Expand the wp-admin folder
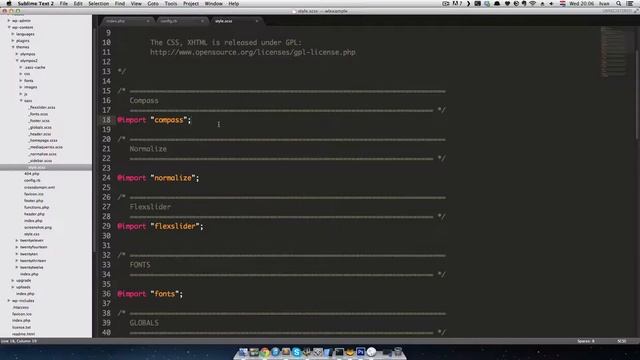Viewport: 640px width, 360px height. click(9, 20)
